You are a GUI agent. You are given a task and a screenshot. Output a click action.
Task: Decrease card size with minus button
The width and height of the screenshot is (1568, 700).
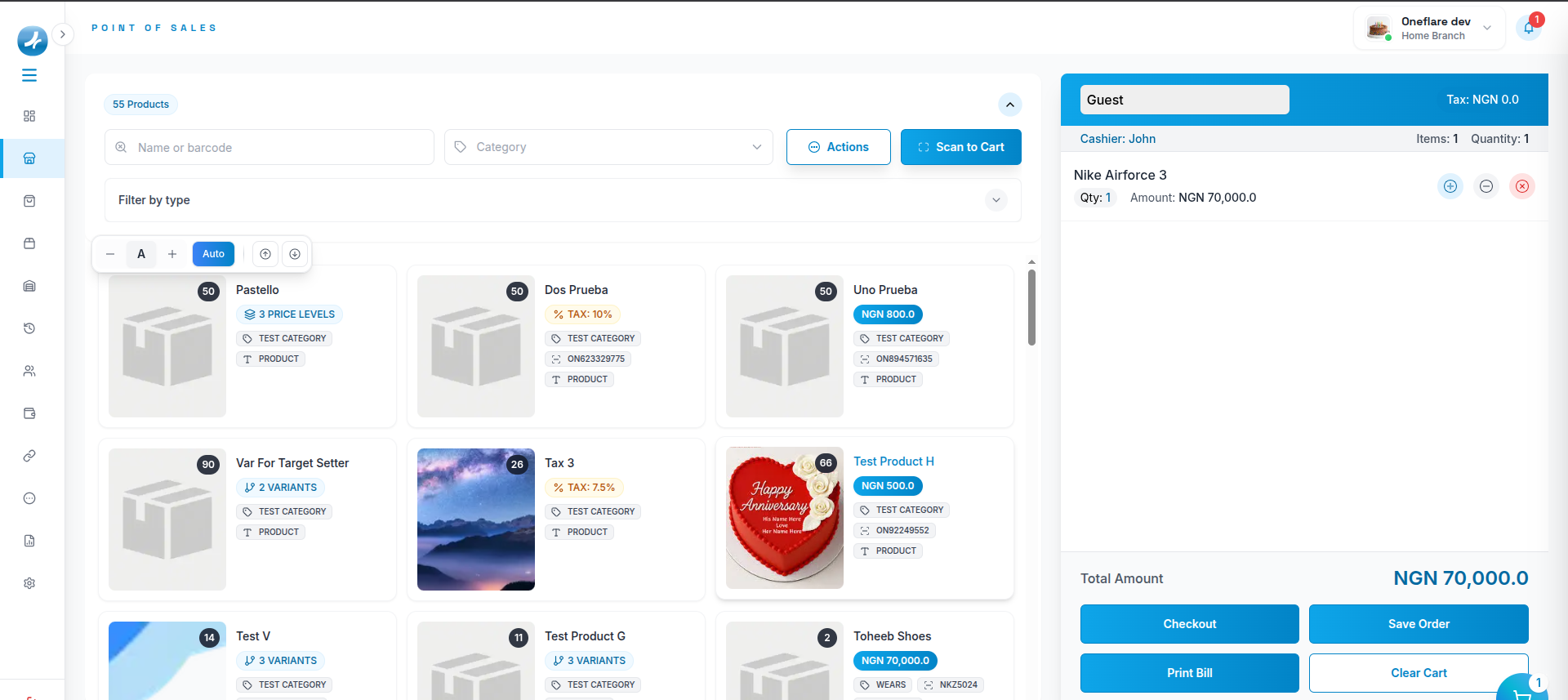110,254
